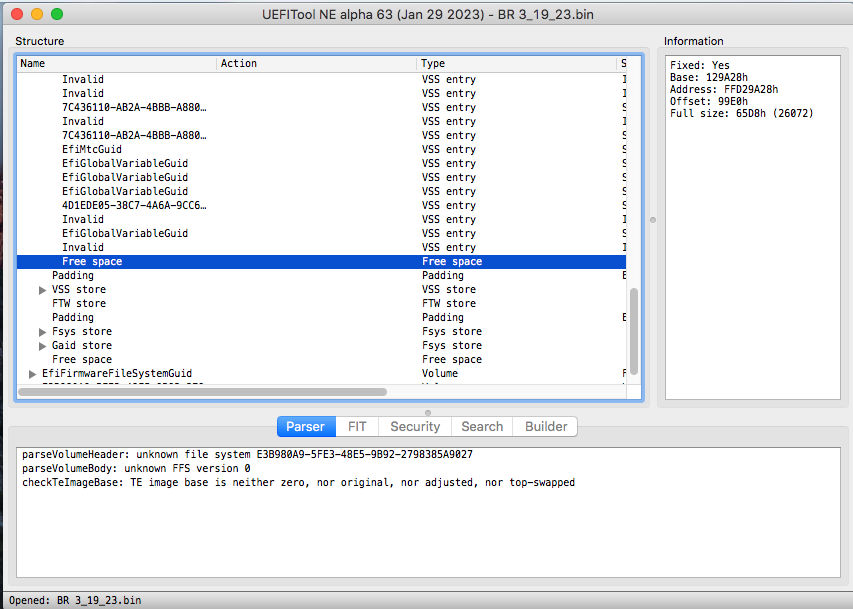Screen dimensions: 853x609
Task: Click the splitter handle between Structure and Information
Action: 653,220
